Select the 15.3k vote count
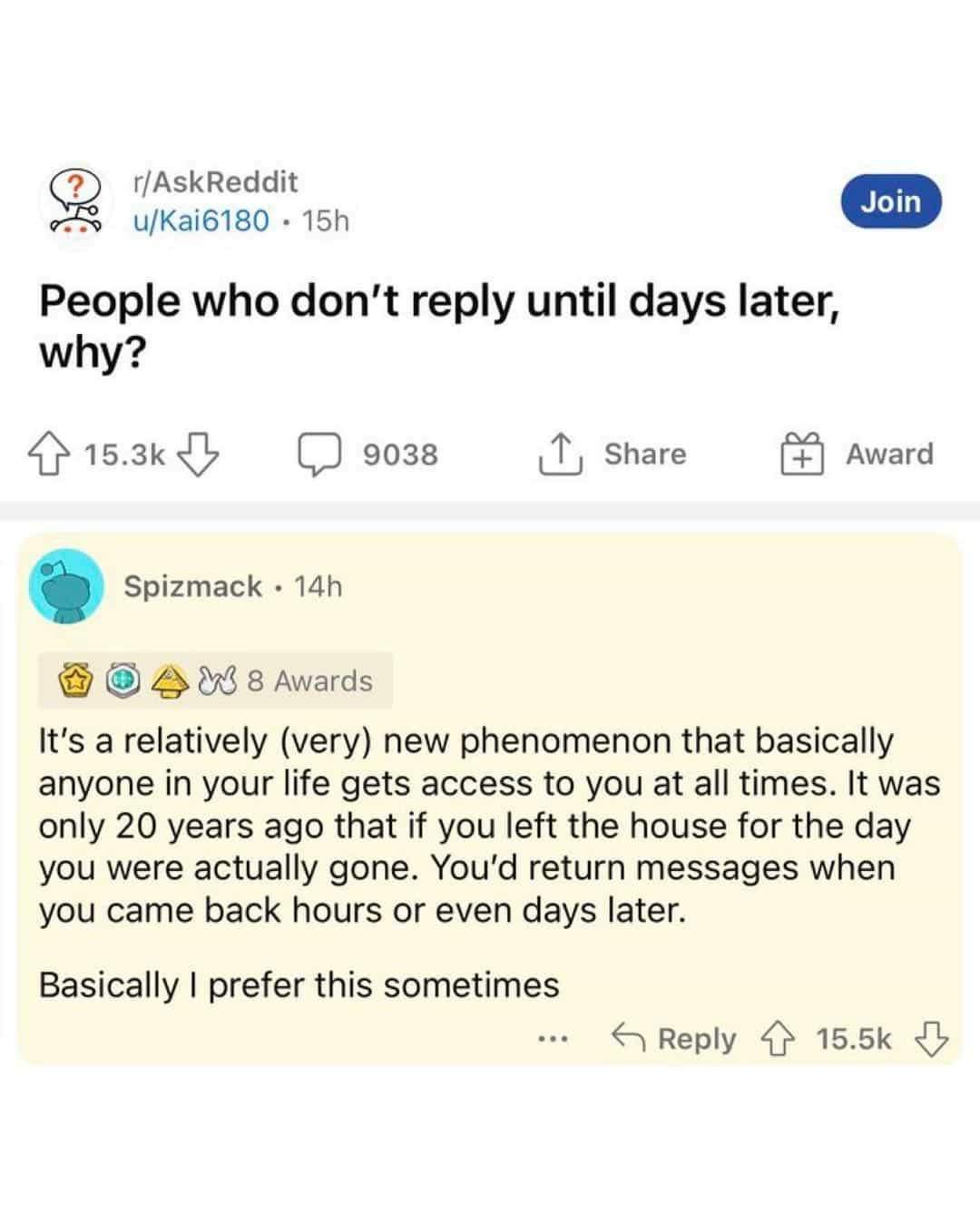The width and height of the screenshot is (980, 1223). pyautogui.click(x=127, y=454)
